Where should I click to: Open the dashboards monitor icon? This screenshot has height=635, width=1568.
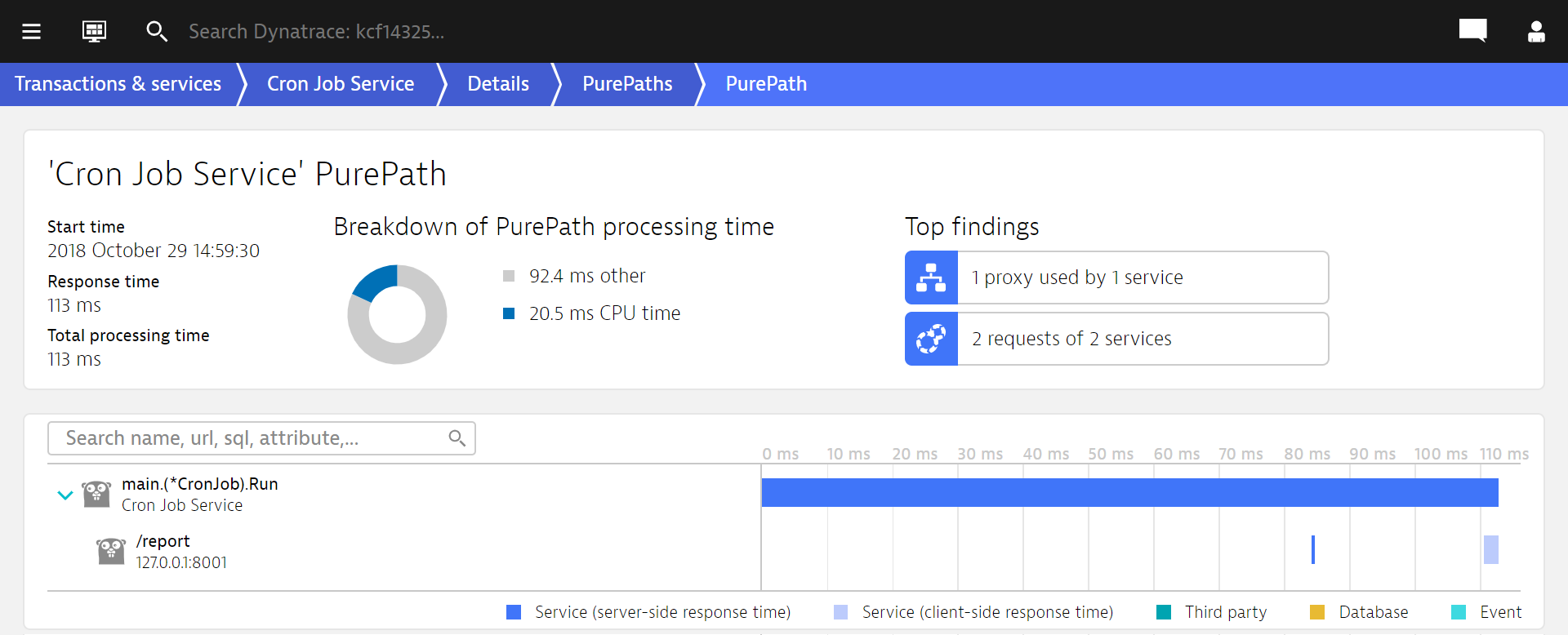94,32
